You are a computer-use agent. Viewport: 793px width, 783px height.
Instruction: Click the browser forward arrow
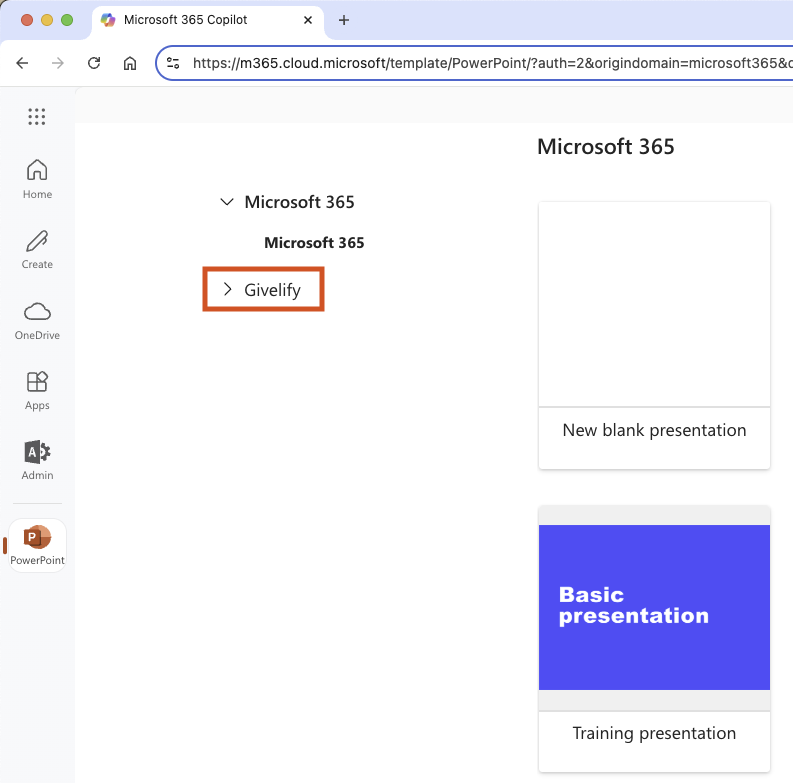pos(58,63)
